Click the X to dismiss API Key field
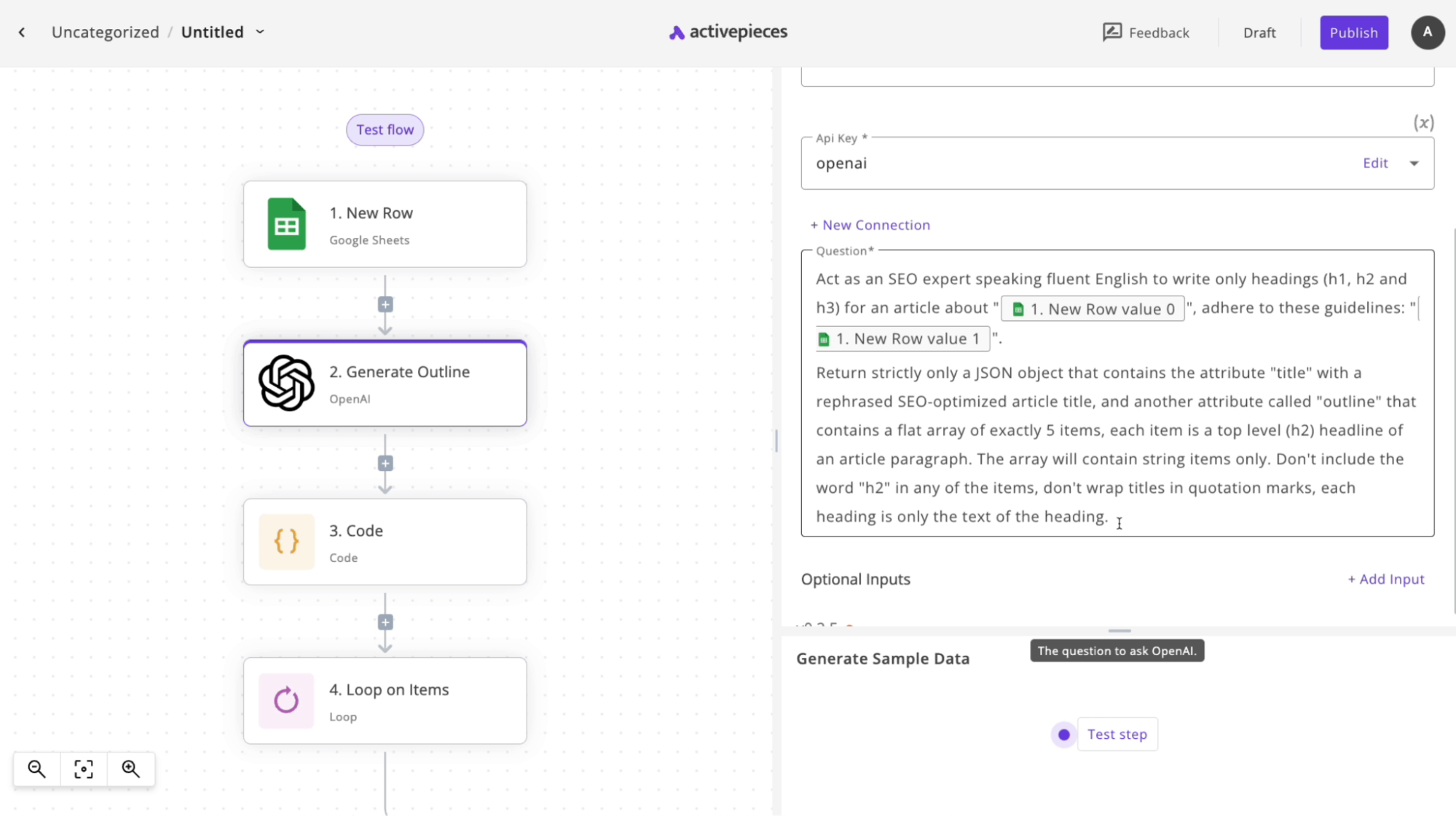Screen dimensions: 1456x816 (1425, 122)
